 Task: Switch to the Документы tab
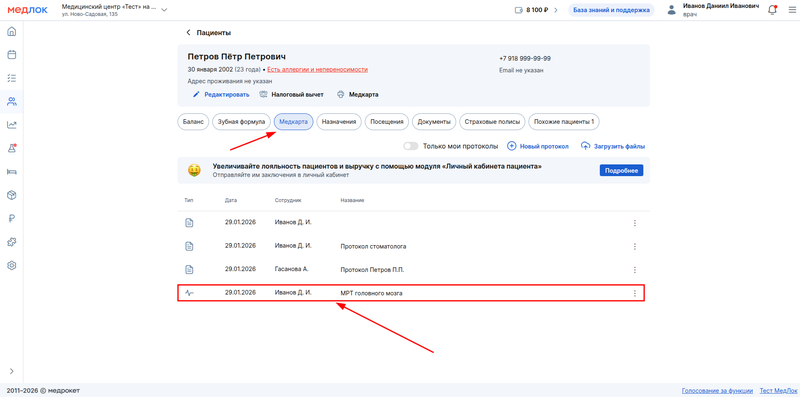[434, 122]
